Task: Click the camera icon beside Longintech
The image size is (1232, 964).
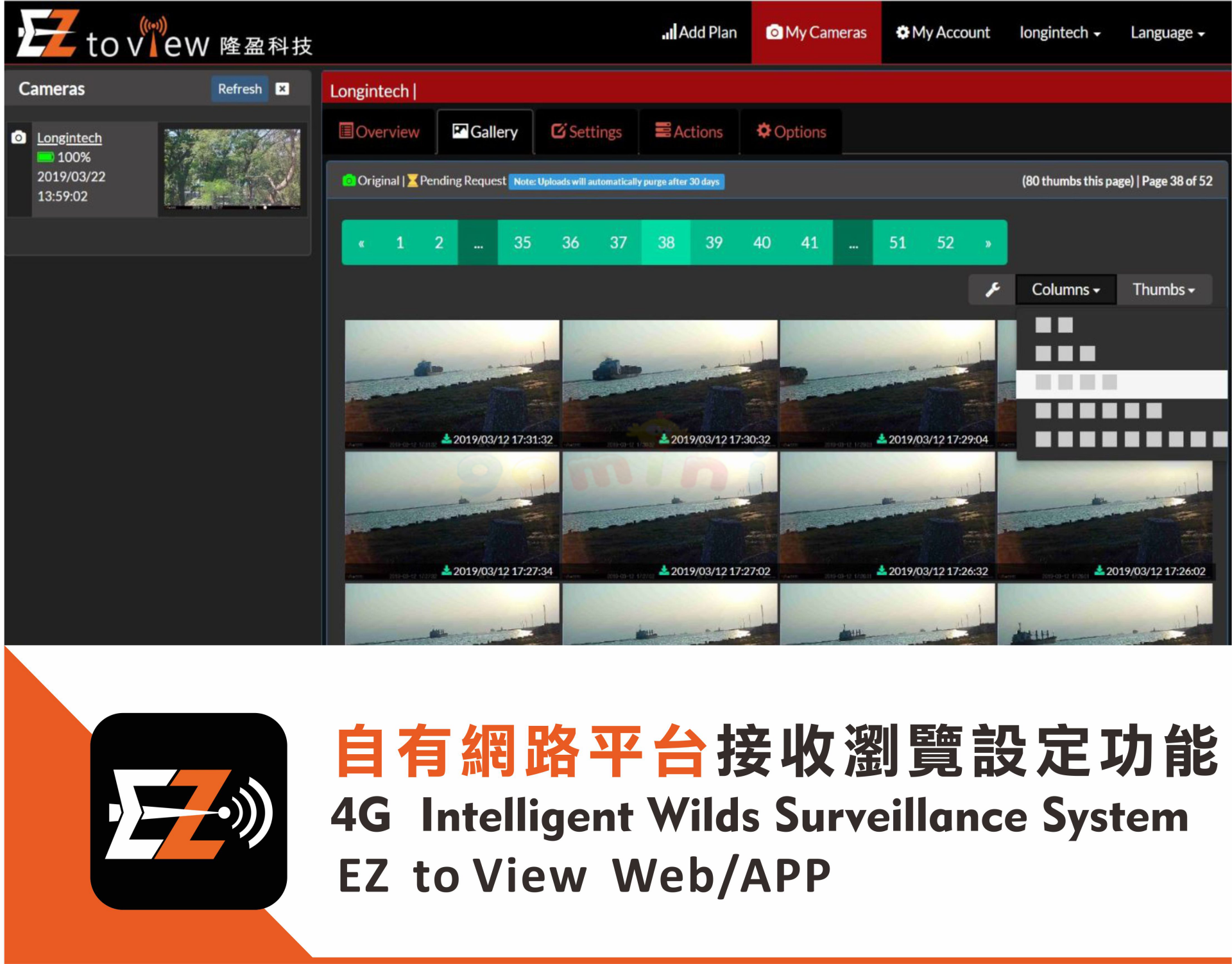Action: [19, 137]
